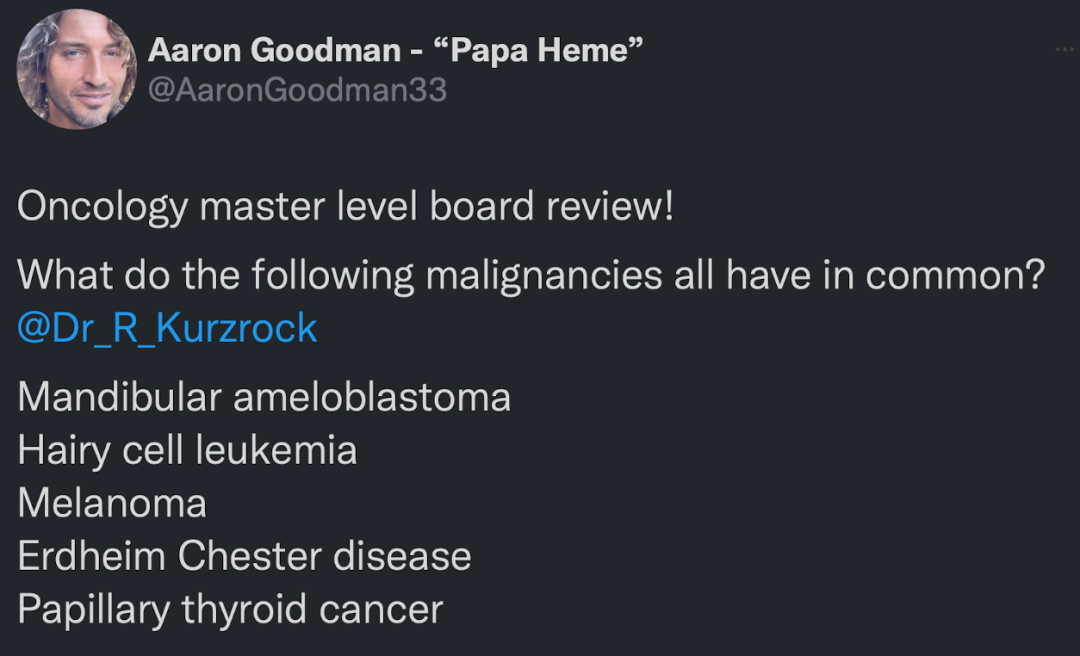
Task: Click the word "ameloblastoma"
Action: pos(372,397)
